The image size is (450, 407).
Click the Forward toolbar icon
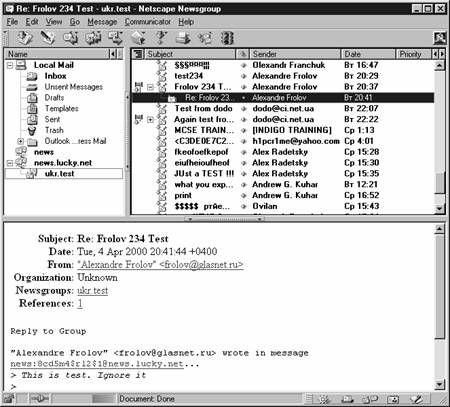[115, 38]
